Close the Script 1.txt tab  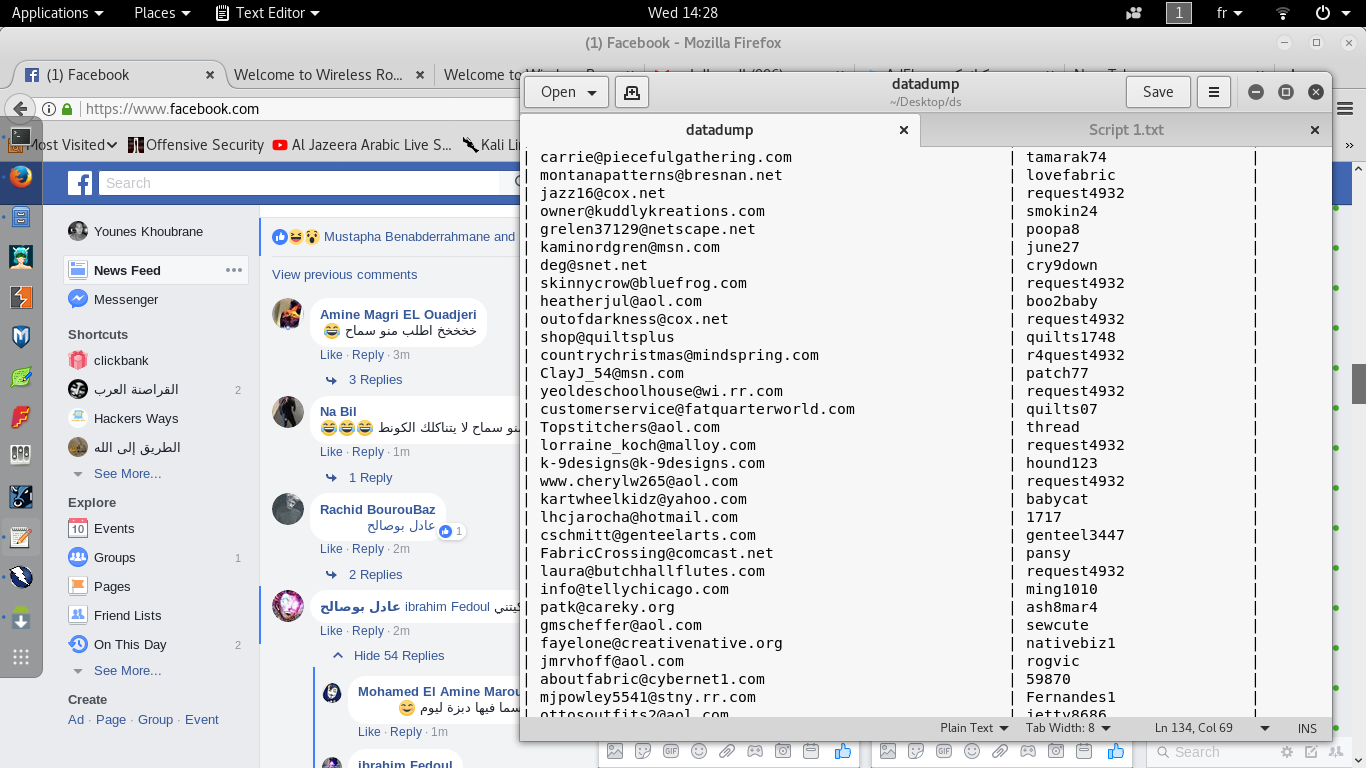(x=1315, y=130)
